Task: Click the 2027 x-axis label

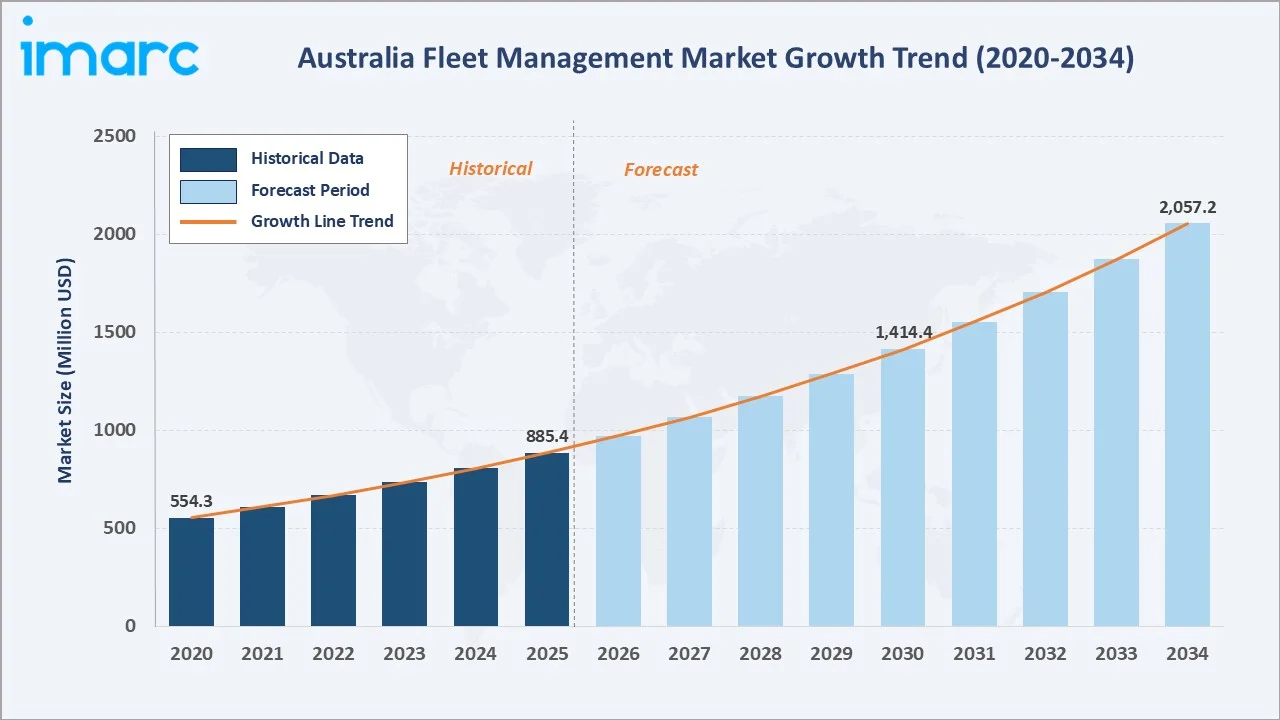Action: 689,654
